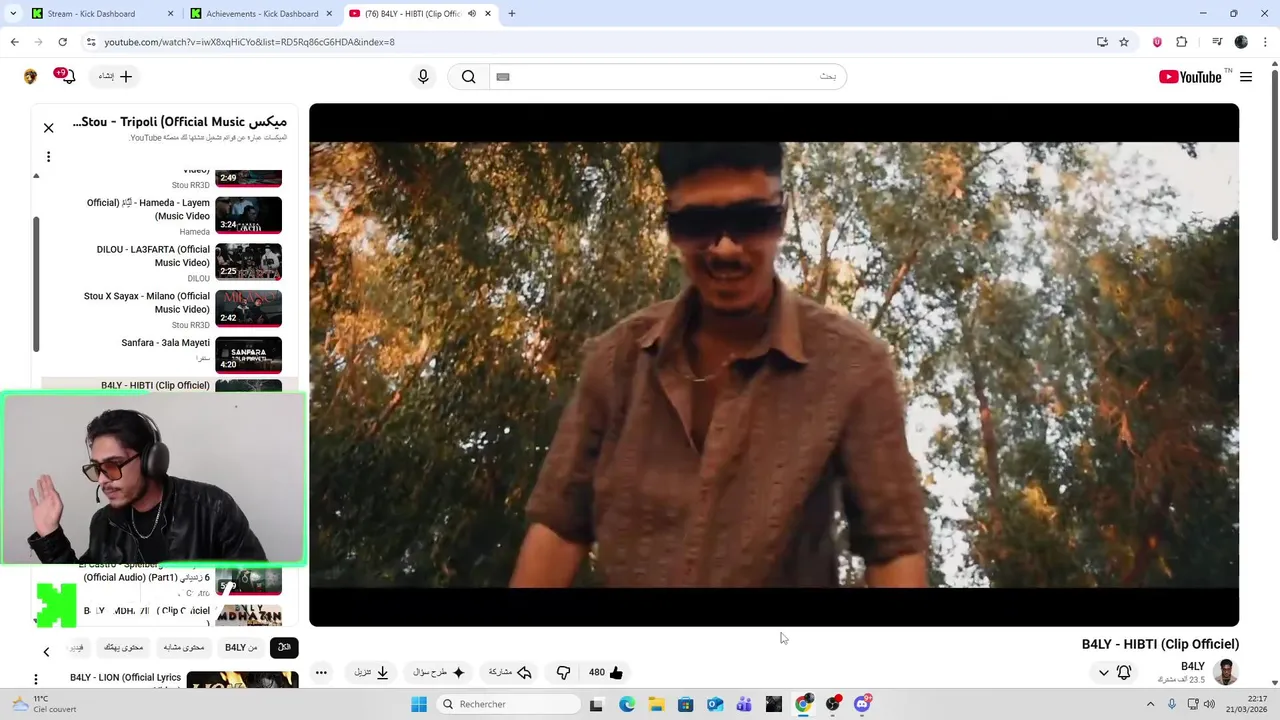
Task: Select the 'For you' content filter chip
Action: tap(124, 648)
